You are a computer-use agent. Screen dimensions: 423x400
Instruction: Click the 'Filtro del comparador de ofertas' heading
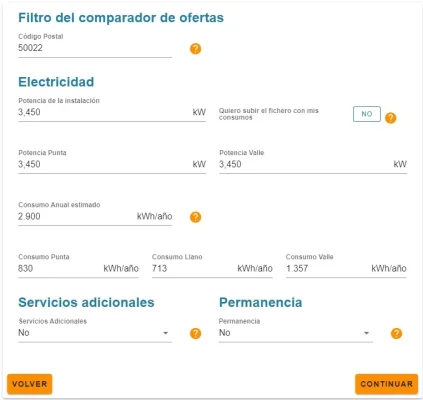121,18
